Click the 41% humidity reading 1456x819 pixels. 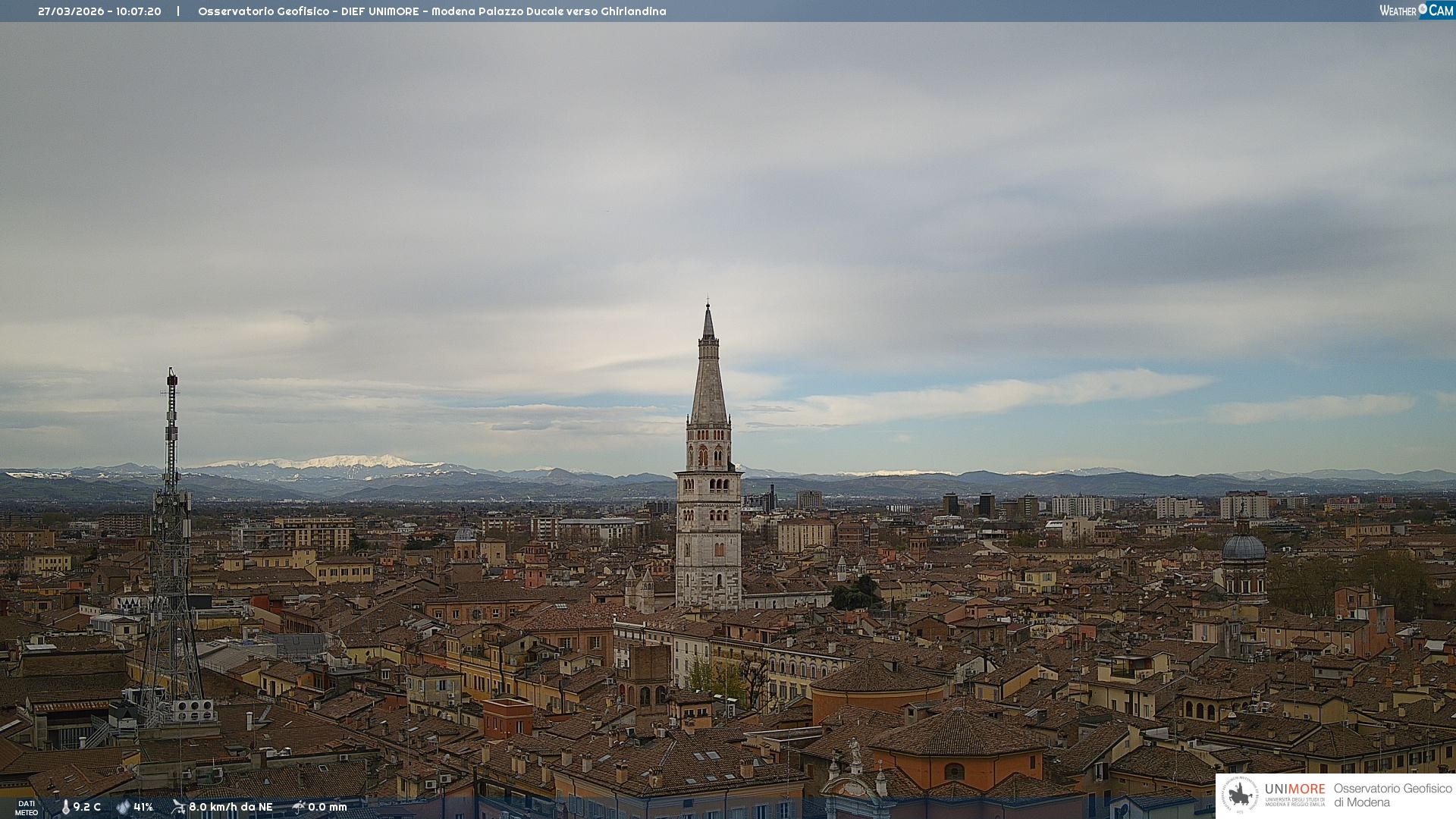143,807
